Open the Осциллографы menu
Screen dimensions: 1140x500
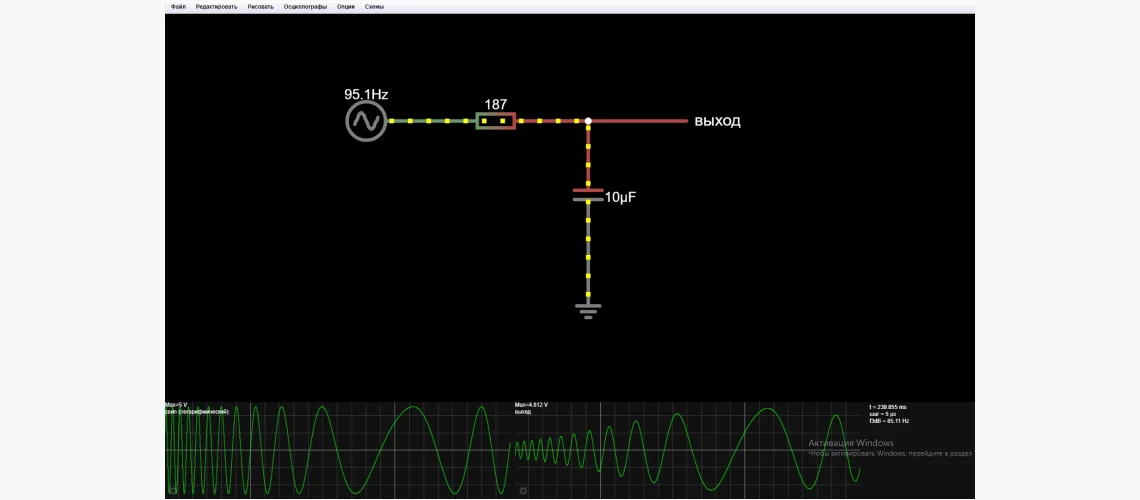(x=305, y=6)
